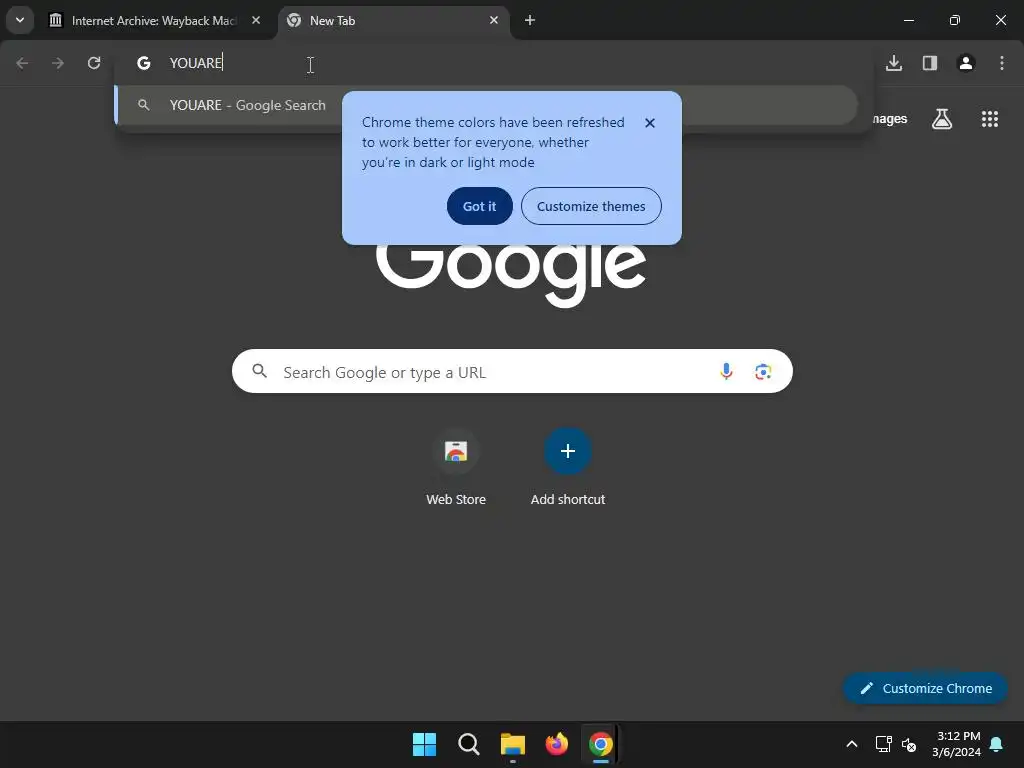Switch to Internet Archive Wayback Machine tab
Viewport: 1024px width, 768px height.
pyautogui.click(x=155, y=20)
